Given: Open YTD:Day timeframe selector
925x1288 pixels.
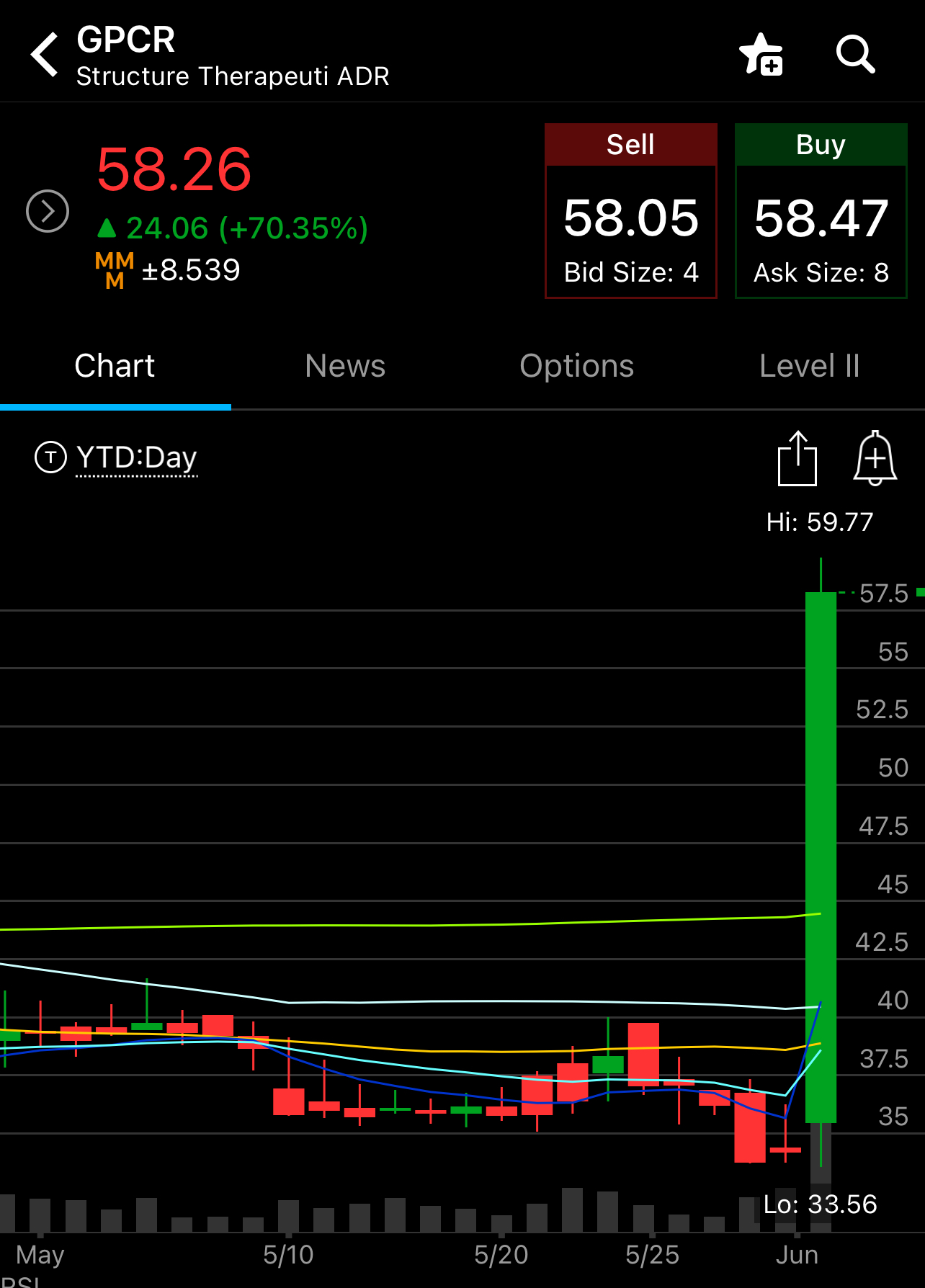Looking at the screenshot, I should coord(136,458).
